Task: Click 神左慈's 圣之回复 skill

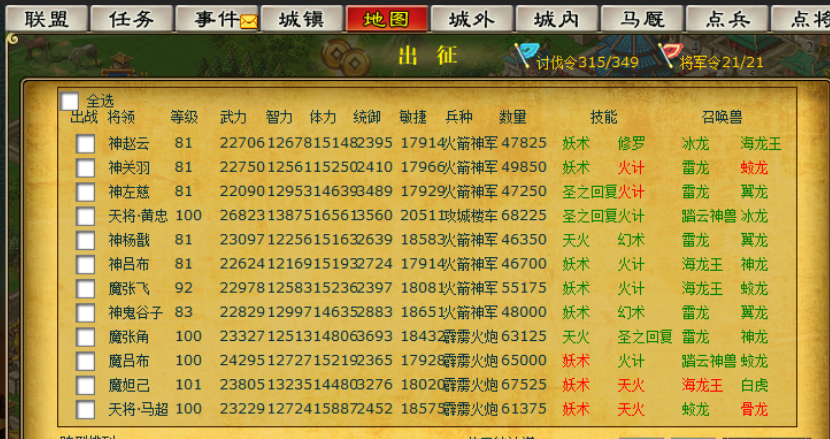Action: tap(588, 191)
